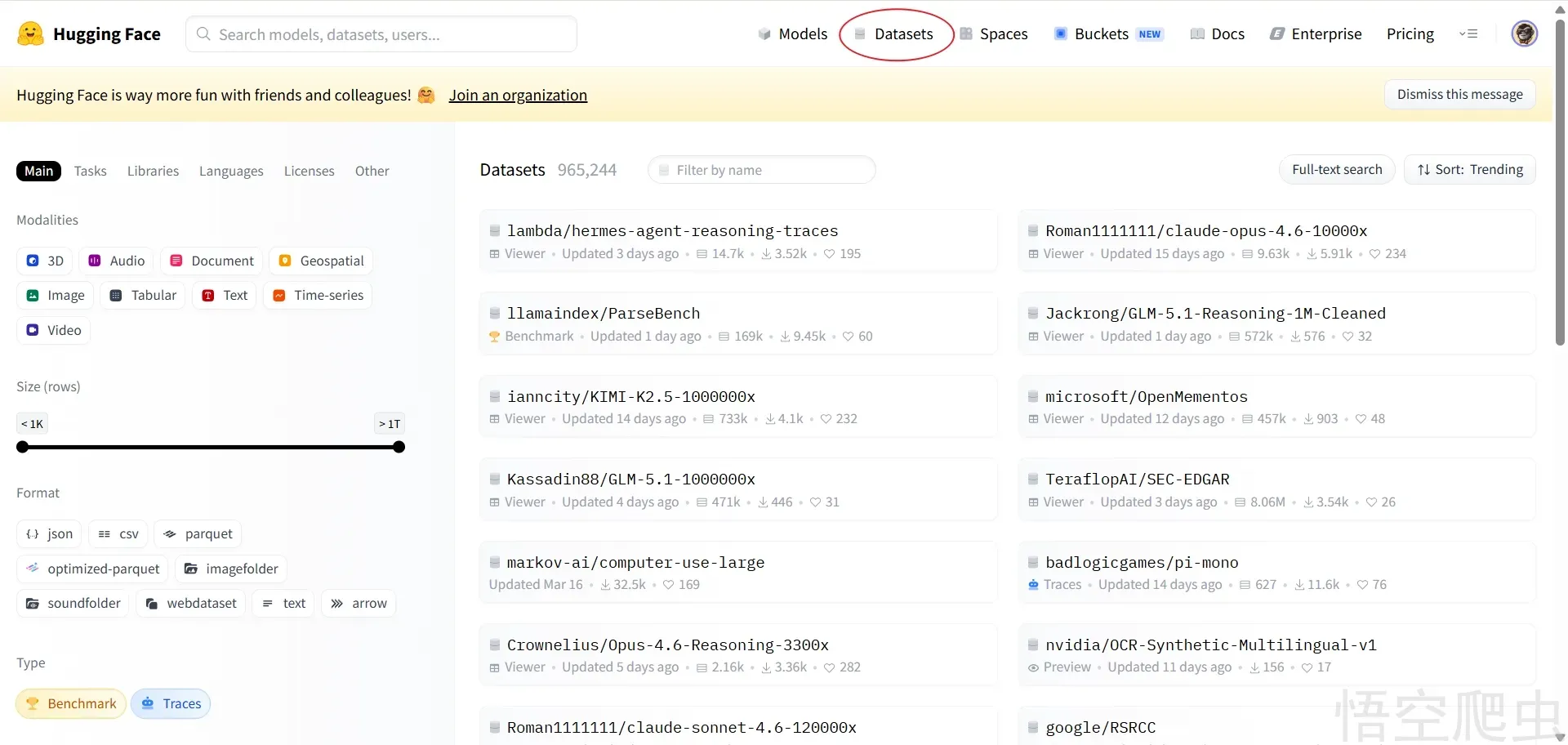This screenshot has height=745, width=1568.
Task: Click the Hugging Face logo icon
Action: coord(30,33)
